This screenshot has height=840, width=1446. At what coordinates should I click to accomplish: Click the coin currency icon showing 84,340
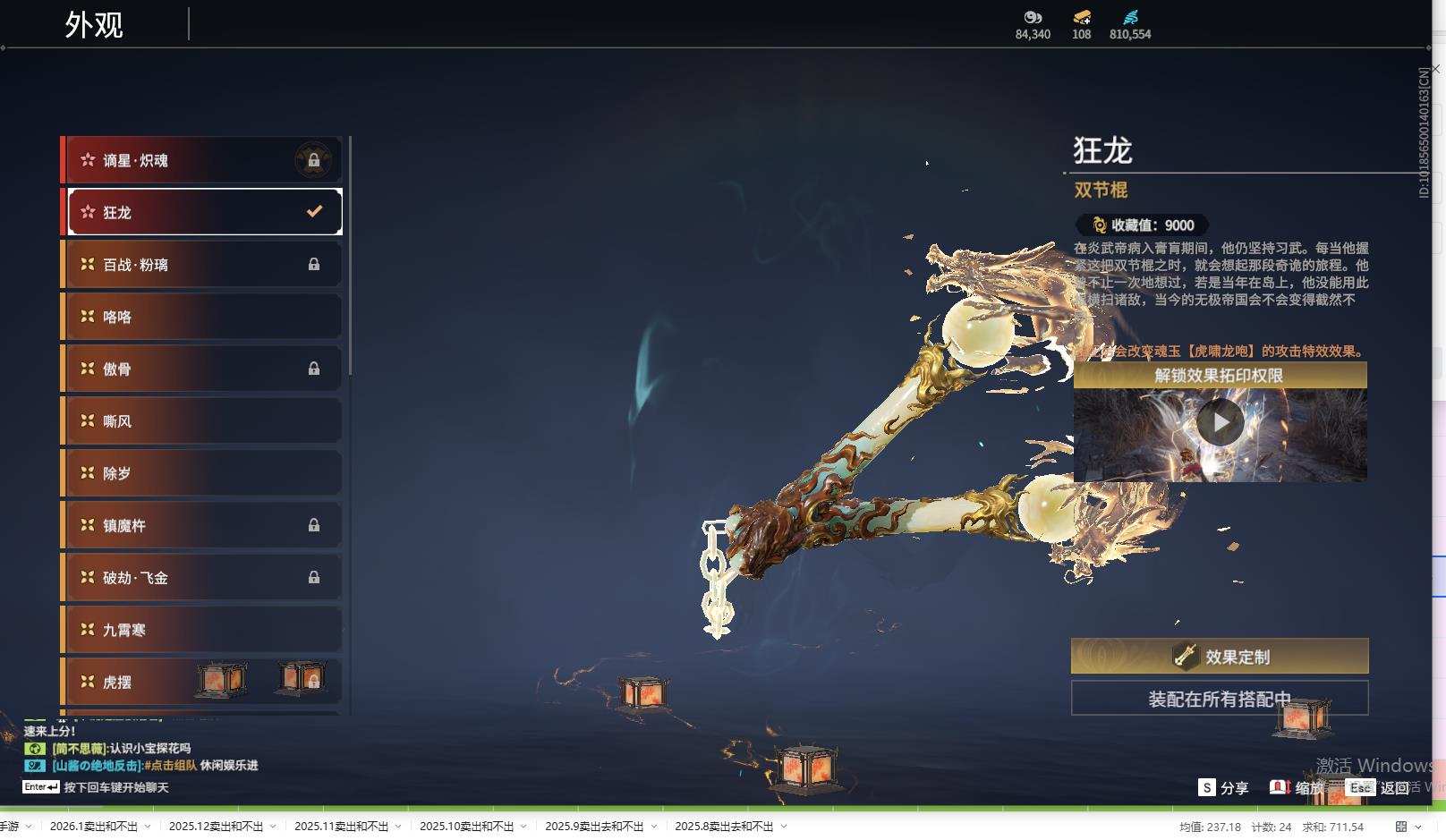(x=1033, y=17)
